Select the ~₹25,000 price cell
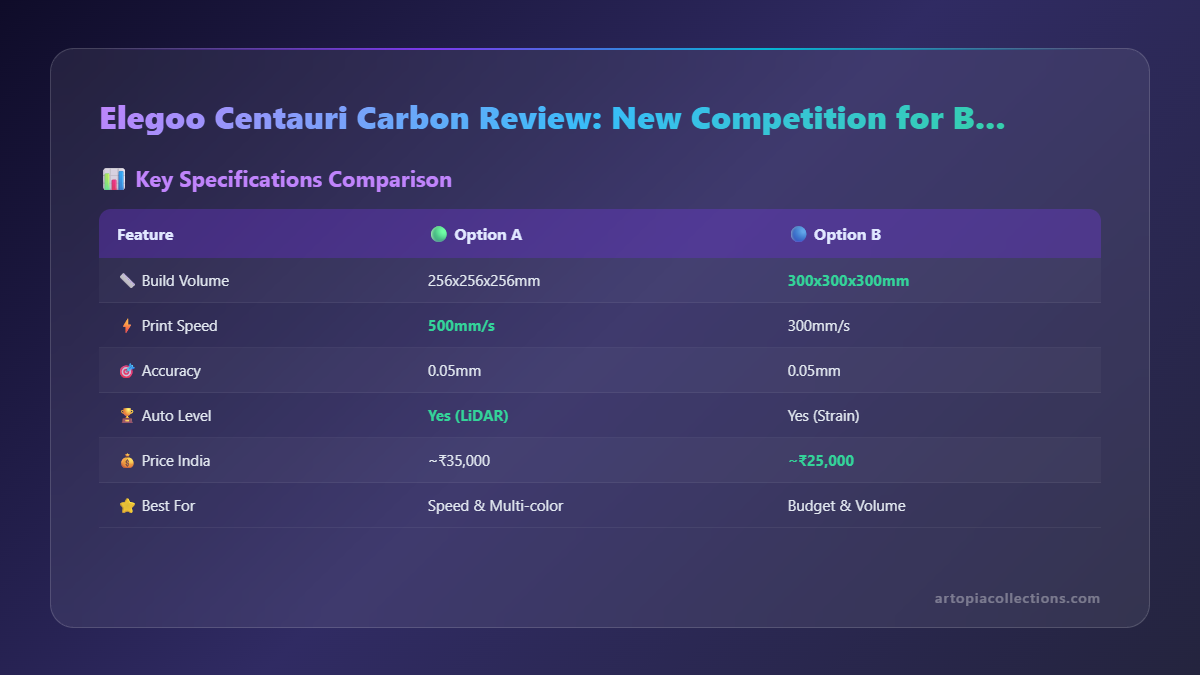The height and width of the screenshot is (675, 1200). click(821, 461)
